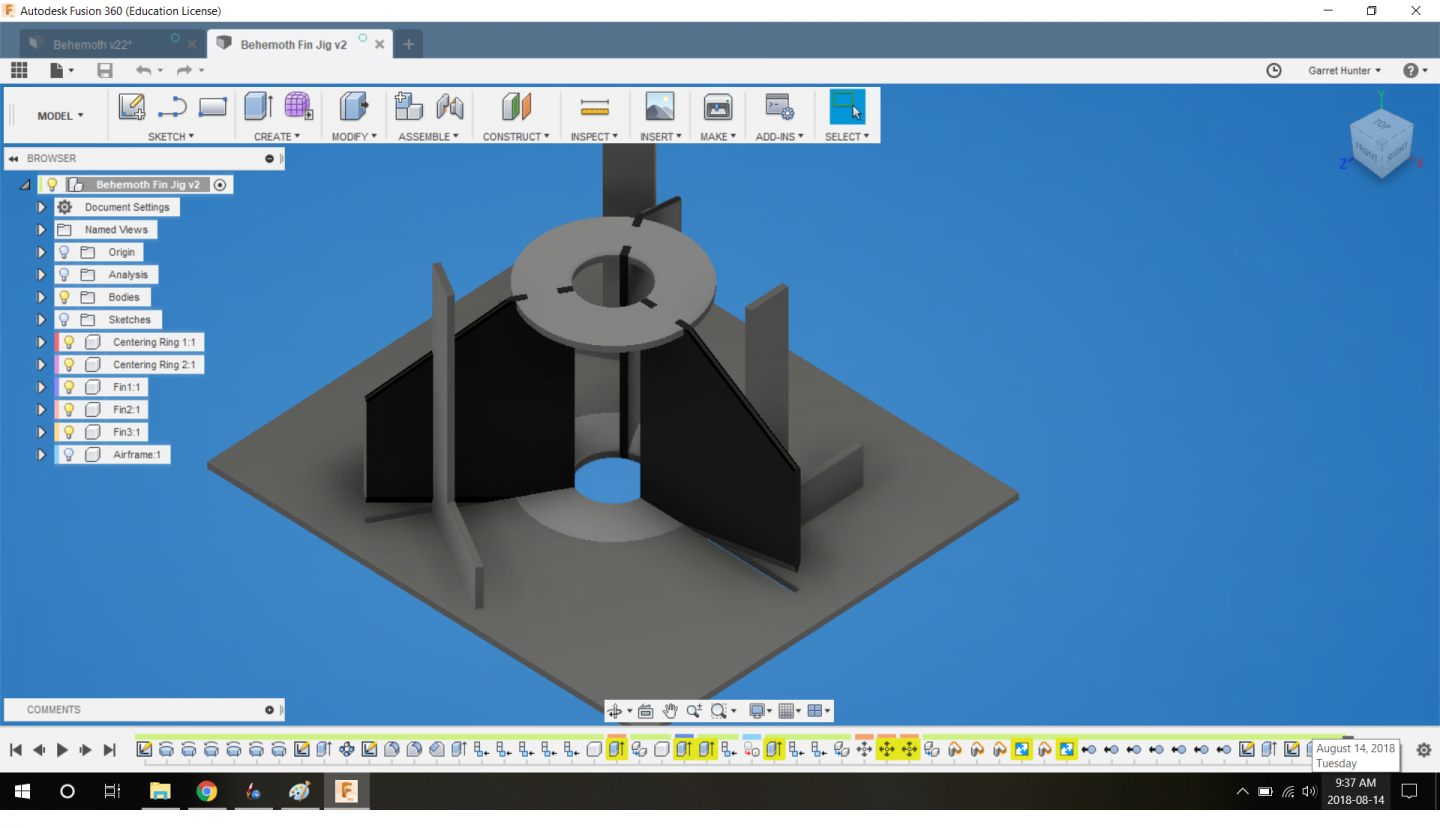This screenshot has width=1440, height=828.
Task: Click the Orbit navigation tool
Action: click(615, 711)
